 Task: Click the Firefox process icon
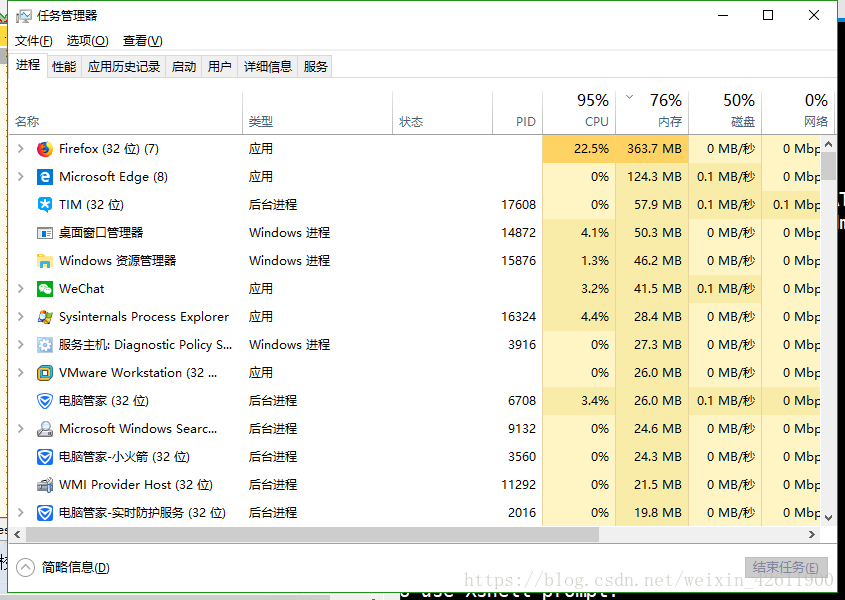[x=45, y=149]
